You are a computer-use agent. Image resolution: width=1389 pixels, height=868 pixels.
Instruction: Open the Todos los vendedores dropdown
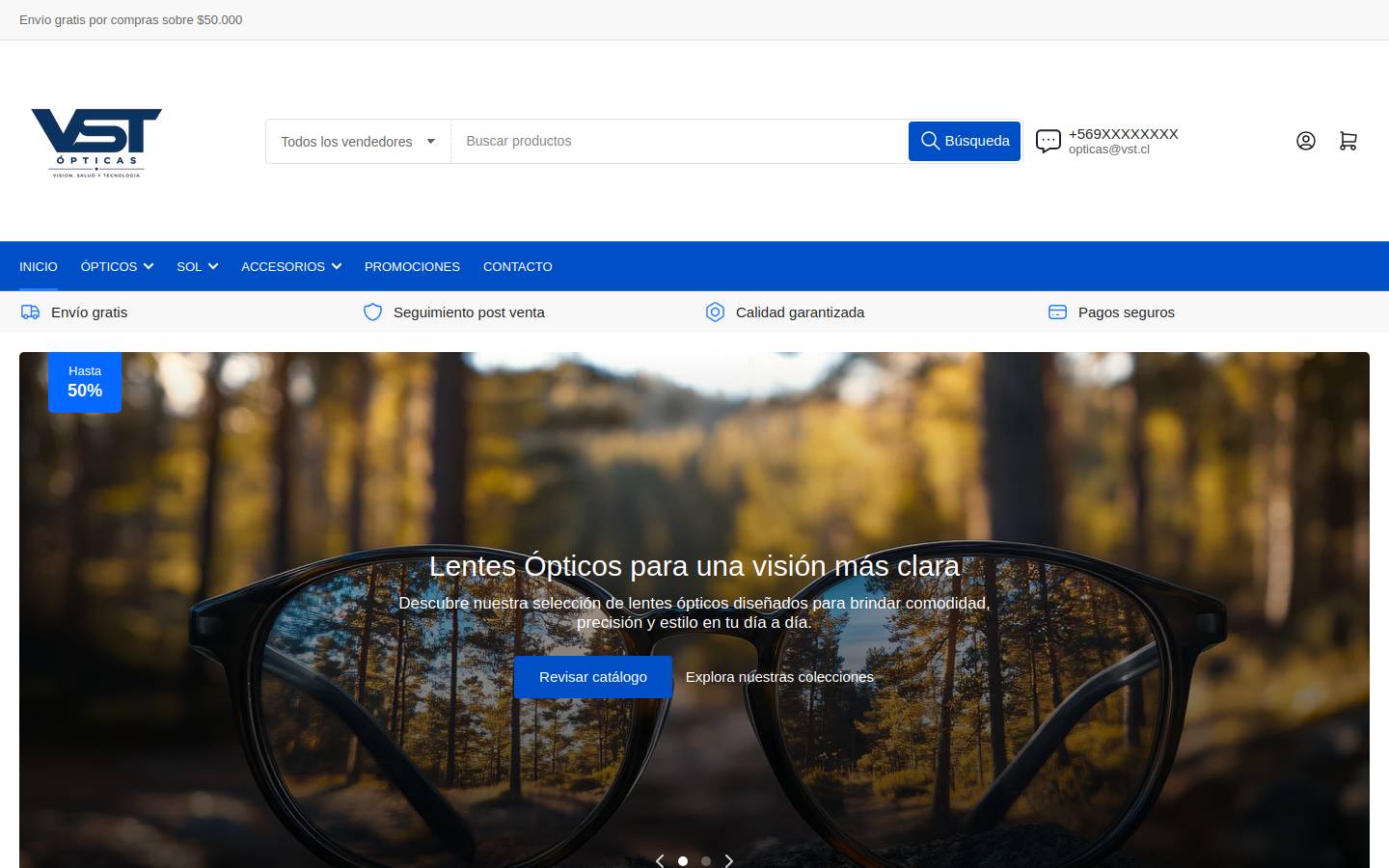tap(358, 142)
